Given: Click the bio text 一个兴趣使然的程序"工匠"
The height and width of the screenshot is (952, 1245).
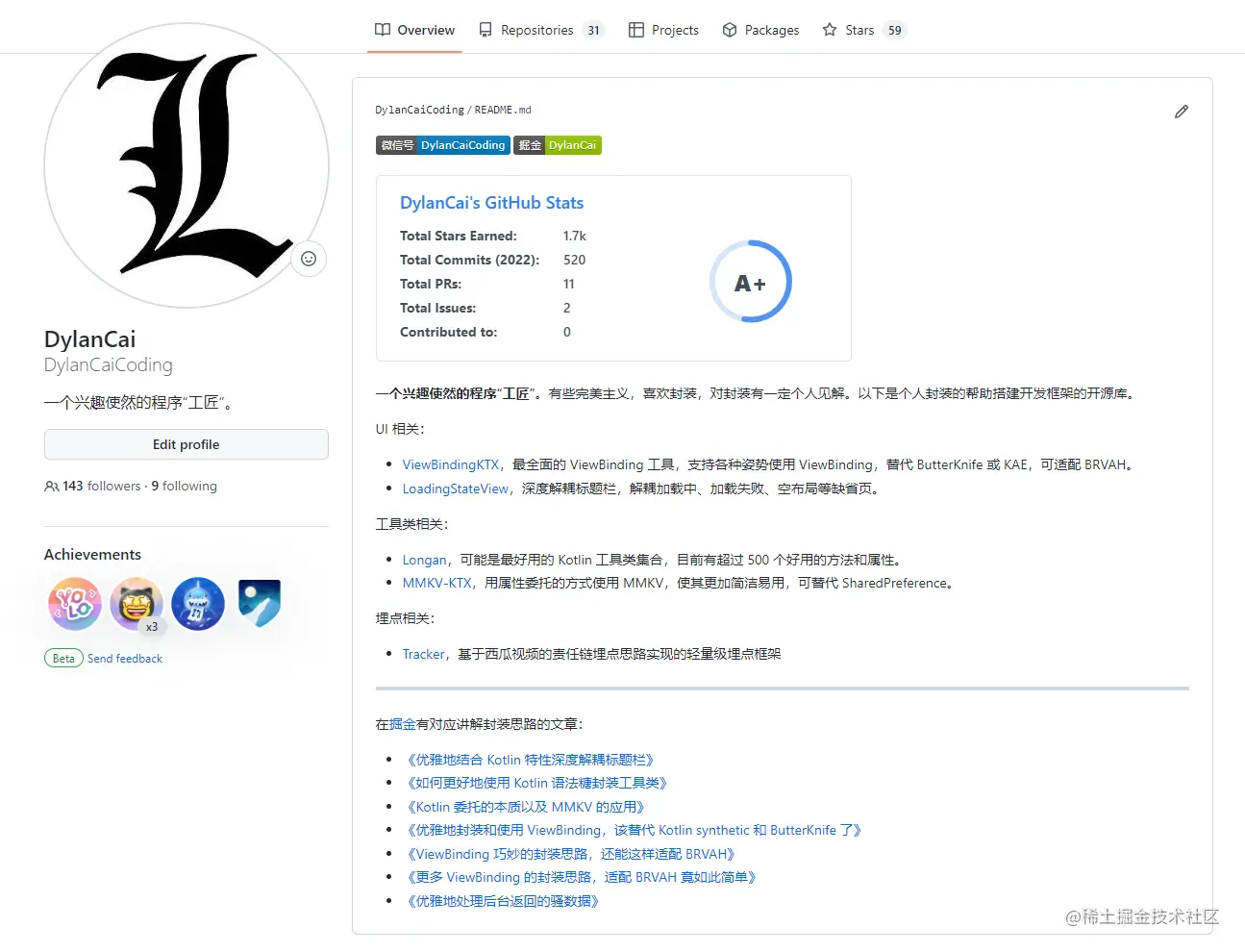Looking at the screenshot, I should pyautogui.click(x=138, y=403).
